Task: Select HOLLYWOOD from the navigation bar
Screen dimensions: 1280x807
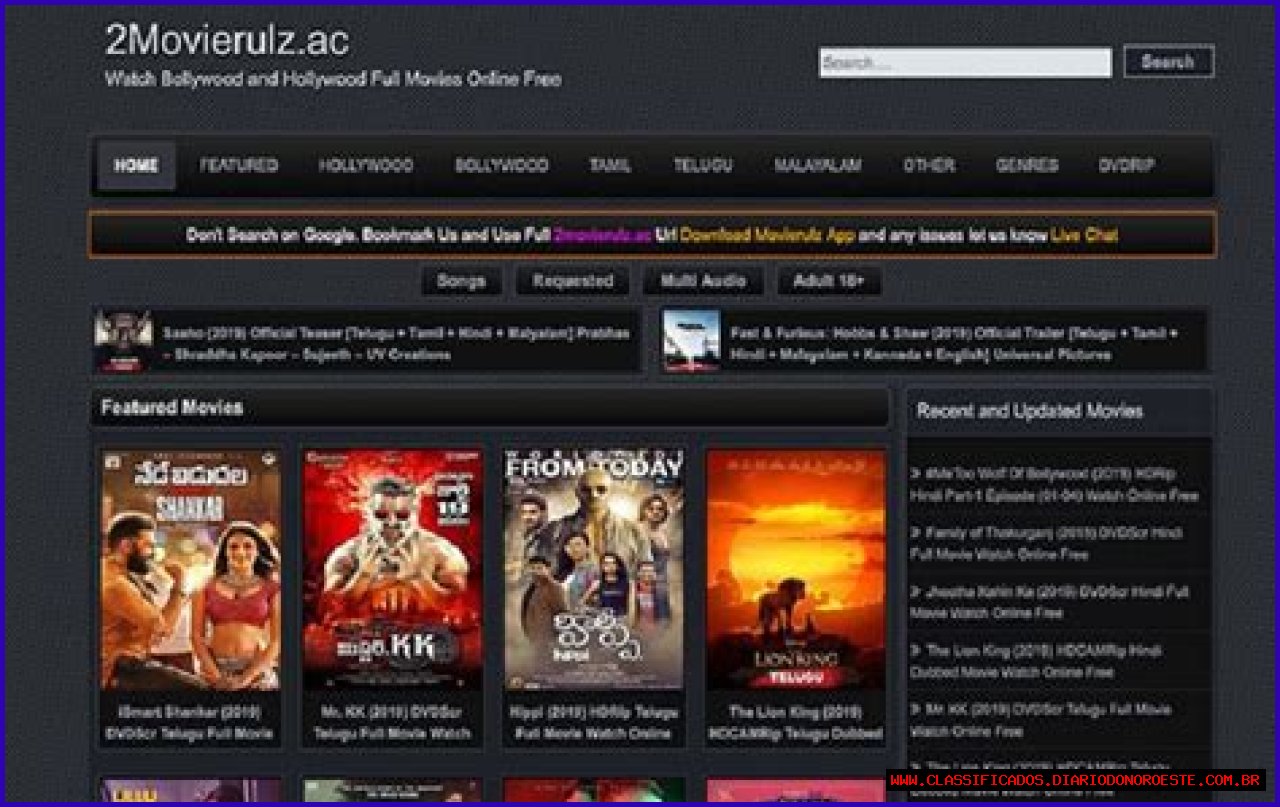Action: 366,166
